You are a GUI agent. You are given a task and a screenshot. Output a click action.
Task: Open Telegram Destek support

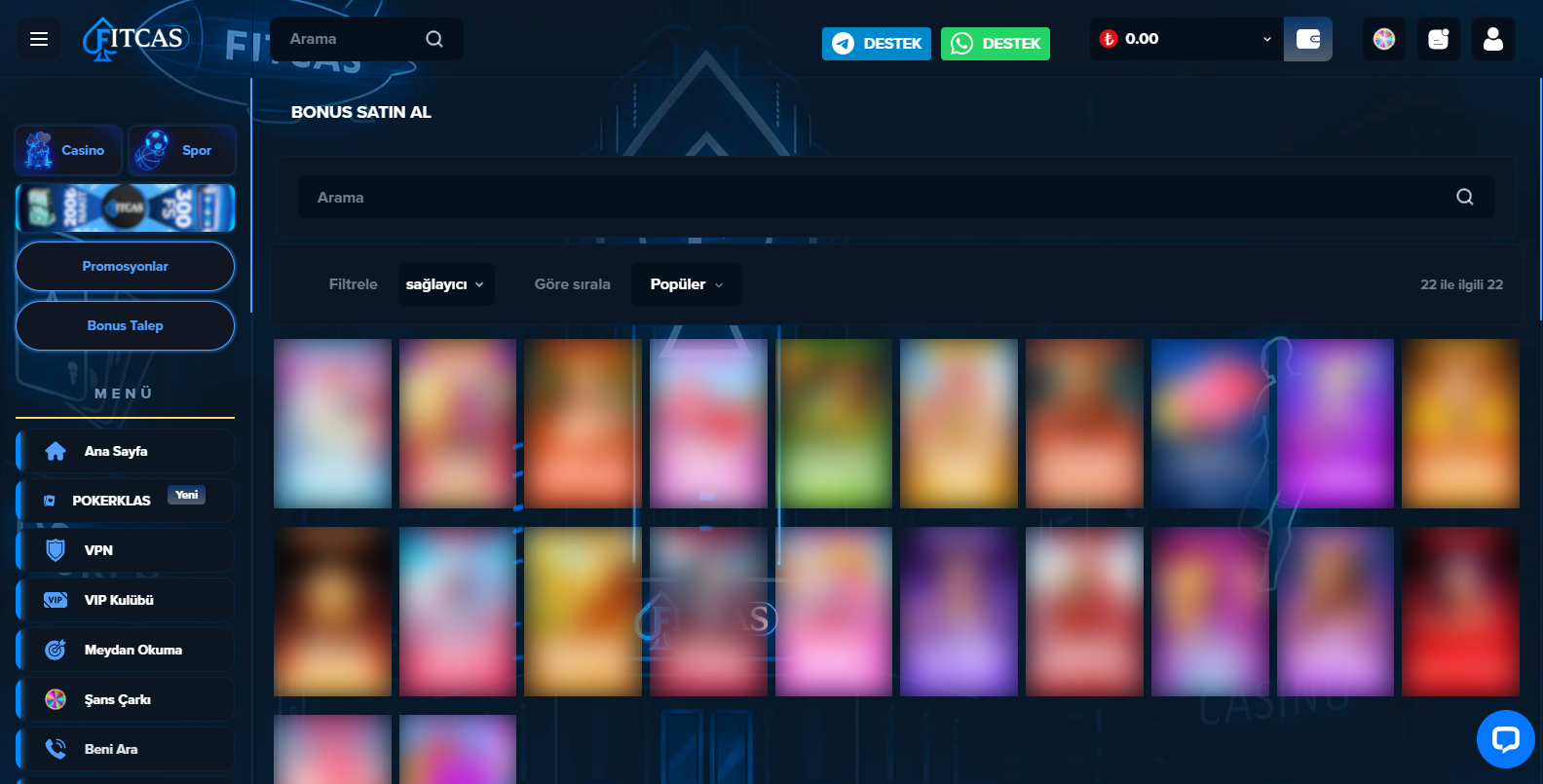pyautogui.click(x=876, y=44)
